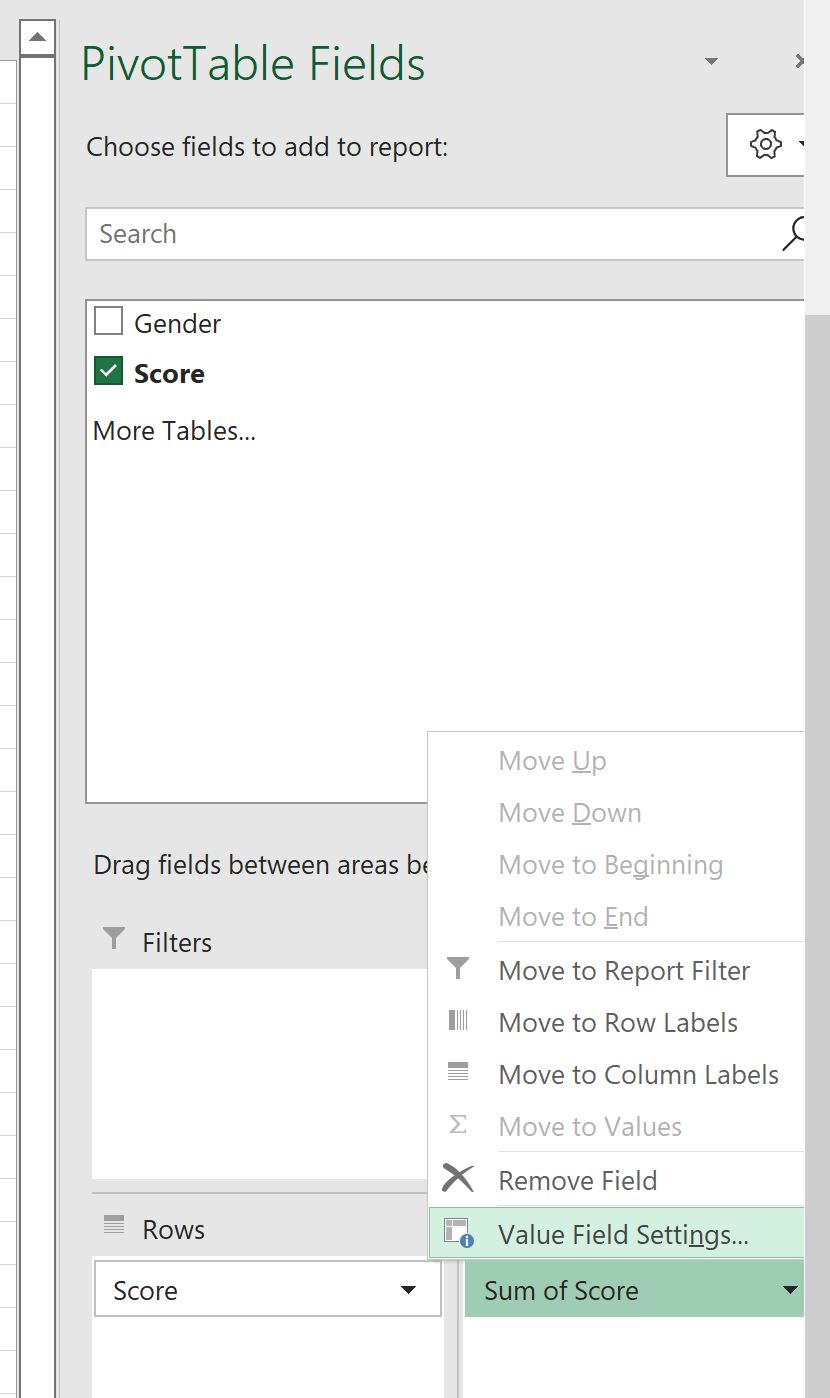Open More Tables link
Screen dimensions: 830x1398
pyautogui.click(x=174, y=430)
